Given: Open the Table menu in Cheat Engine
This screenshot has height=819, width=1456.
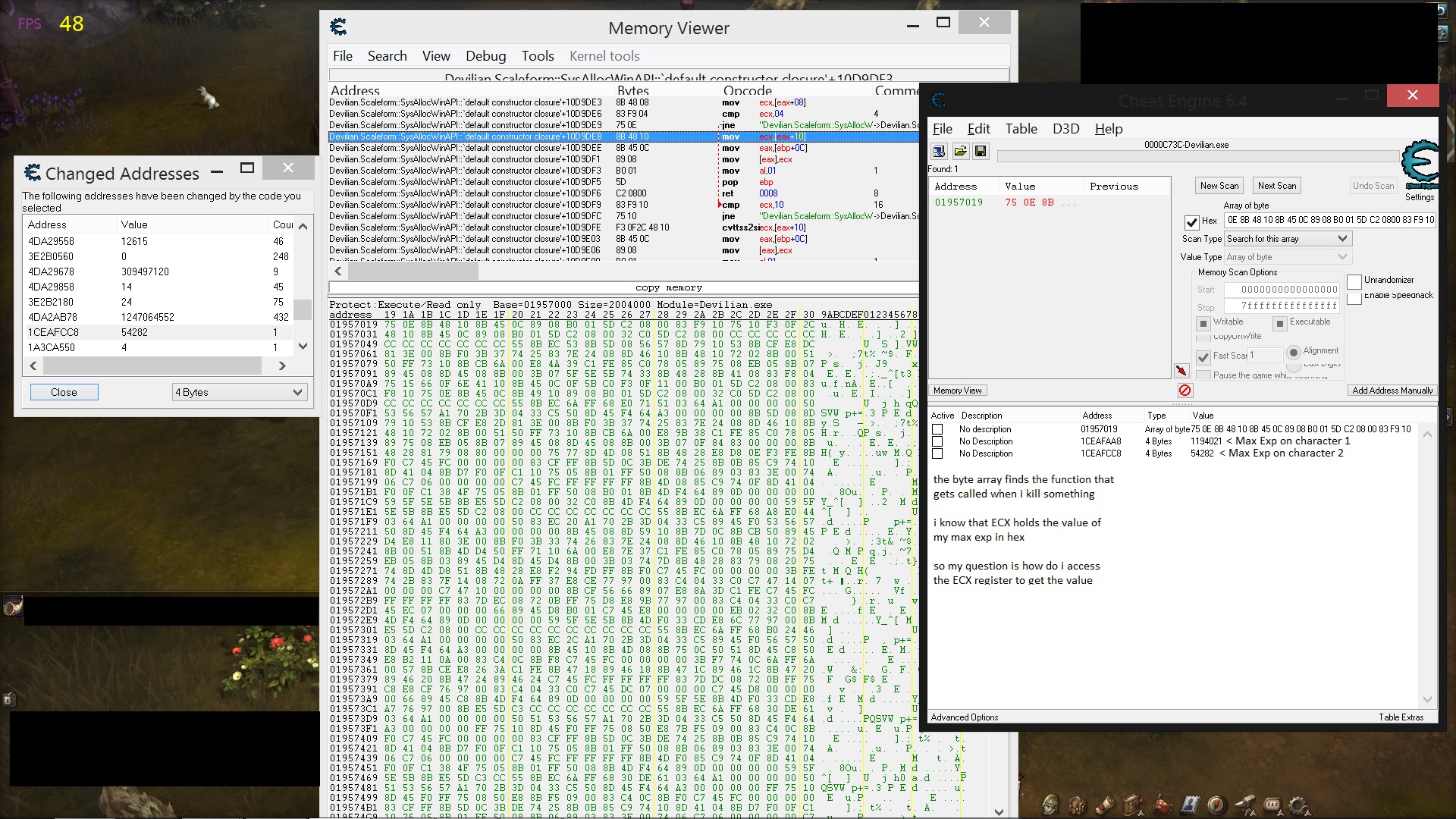Looking at the screenshot, I should point(1021,129).
